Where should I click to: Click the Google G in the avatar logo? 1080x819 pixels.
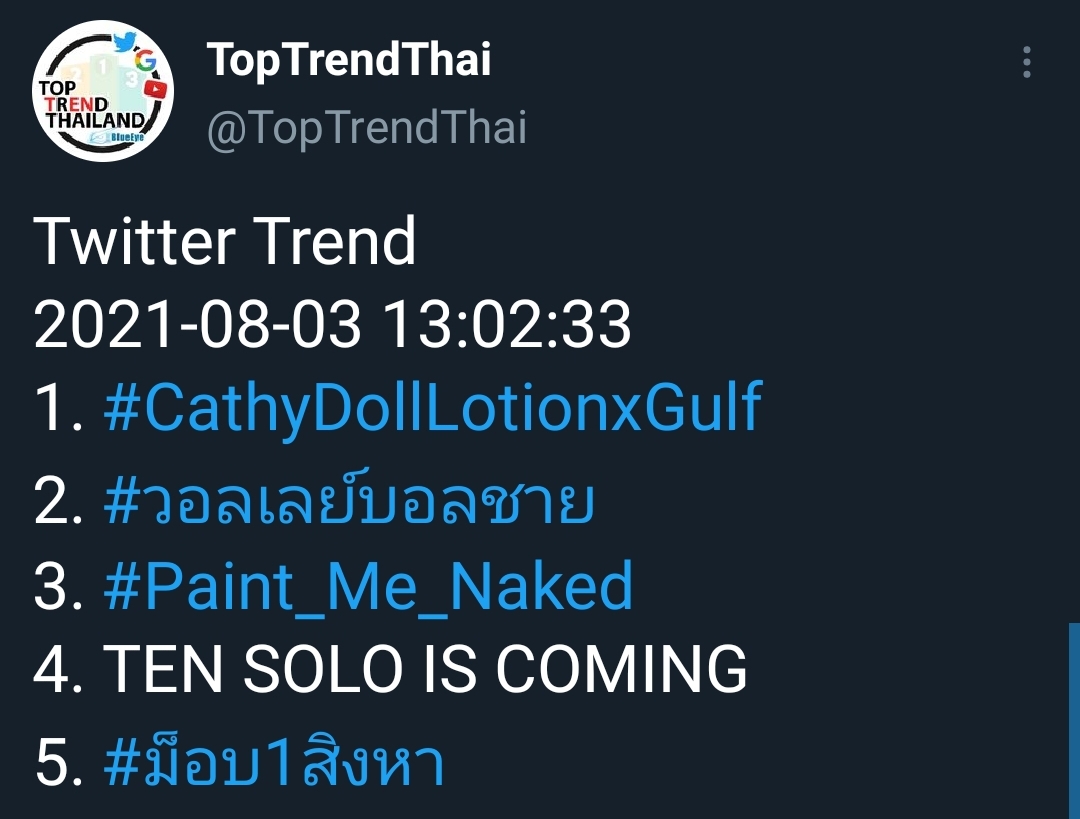[145, 61]
